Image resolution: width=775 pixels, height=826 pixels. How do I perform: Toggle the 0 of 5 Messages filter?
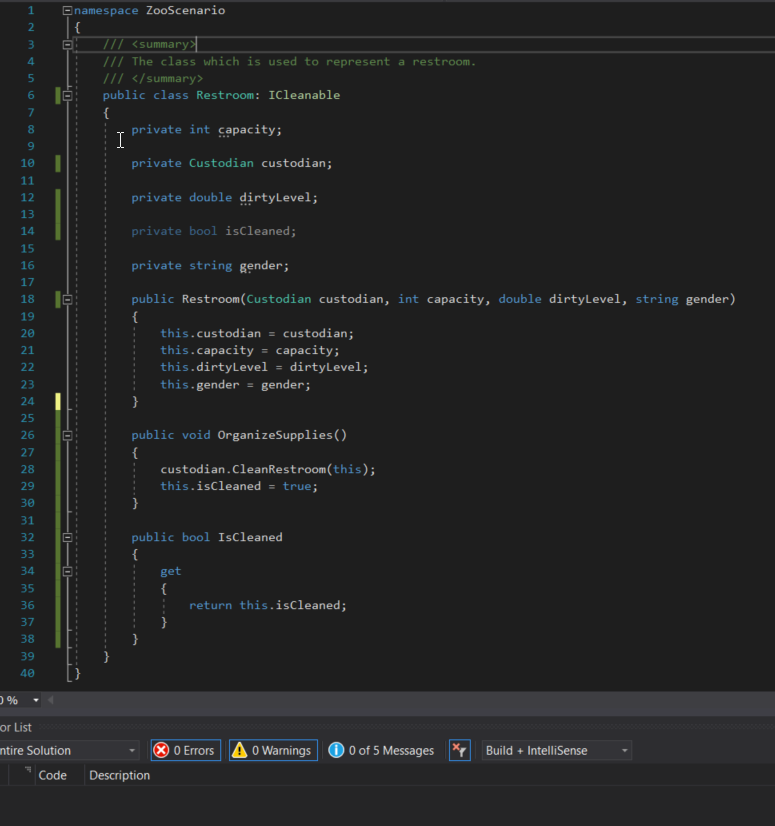381,750
